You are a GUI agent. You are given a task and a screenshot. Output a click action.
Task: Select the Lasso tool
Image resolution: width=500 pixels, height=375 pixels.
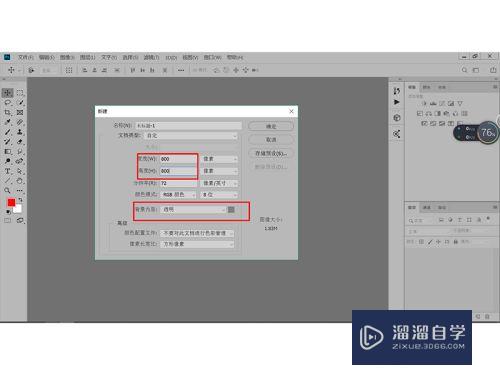point(8,103)
